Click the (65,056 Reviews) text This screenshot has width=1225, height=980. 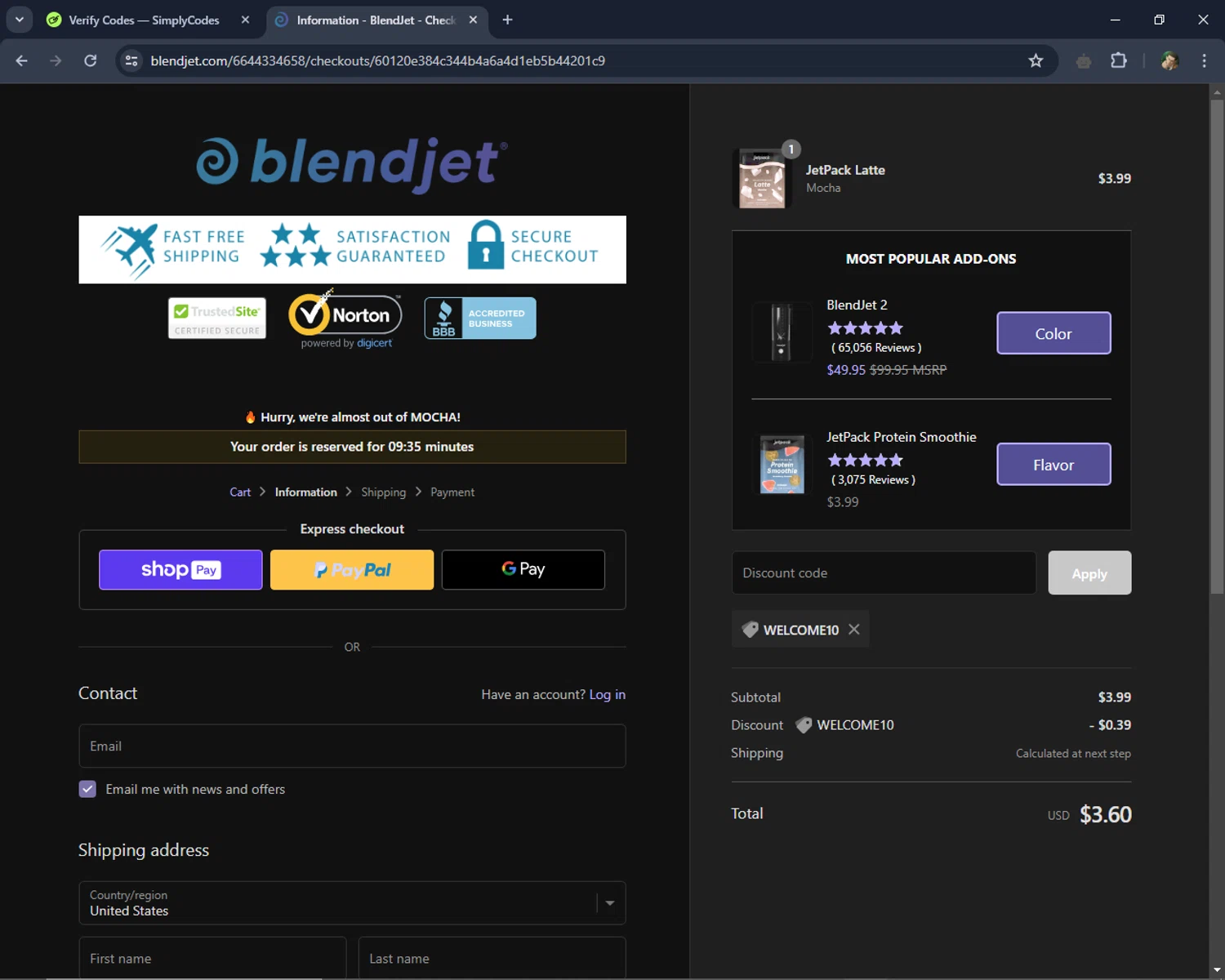coord(876,347)
